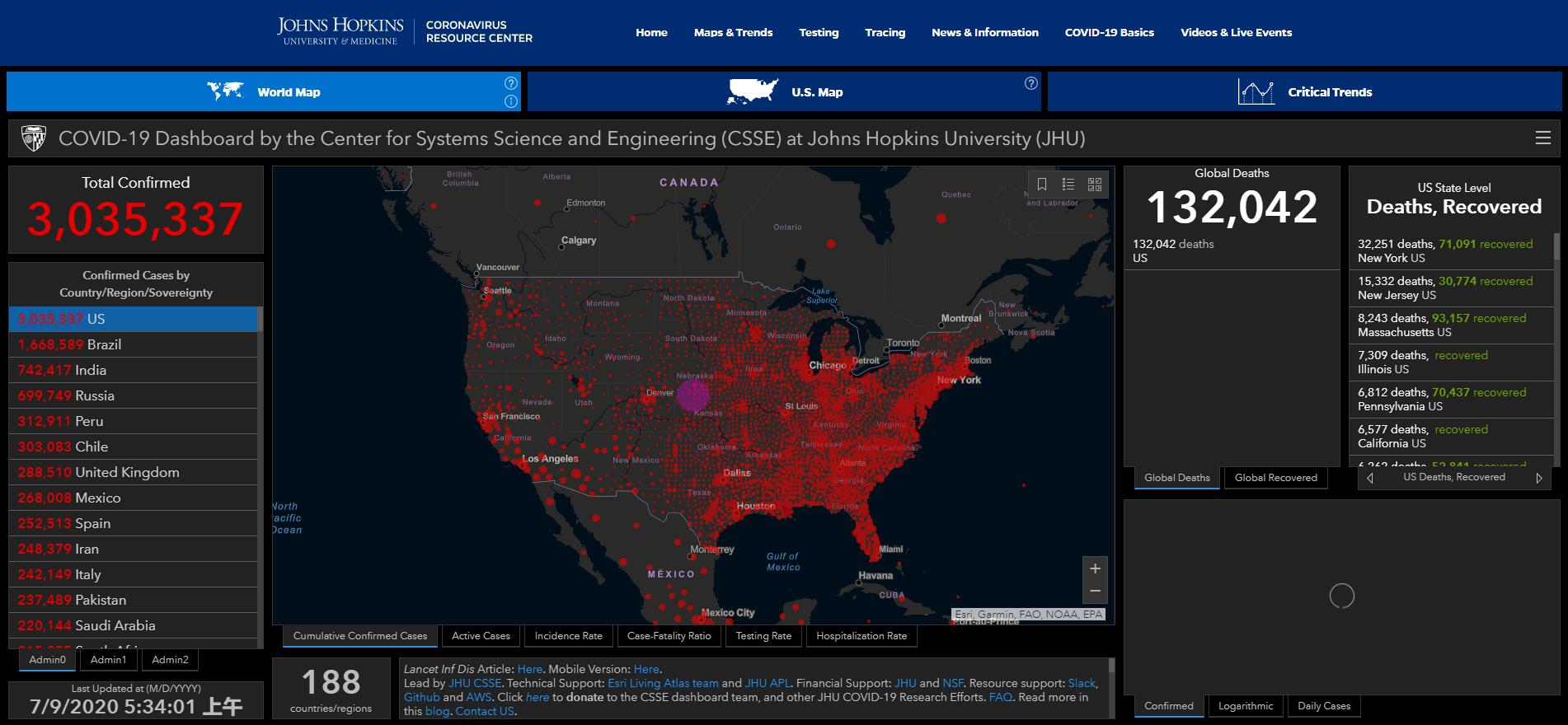Click the Johns Hopkins University logo

click(x=340, y=31)
